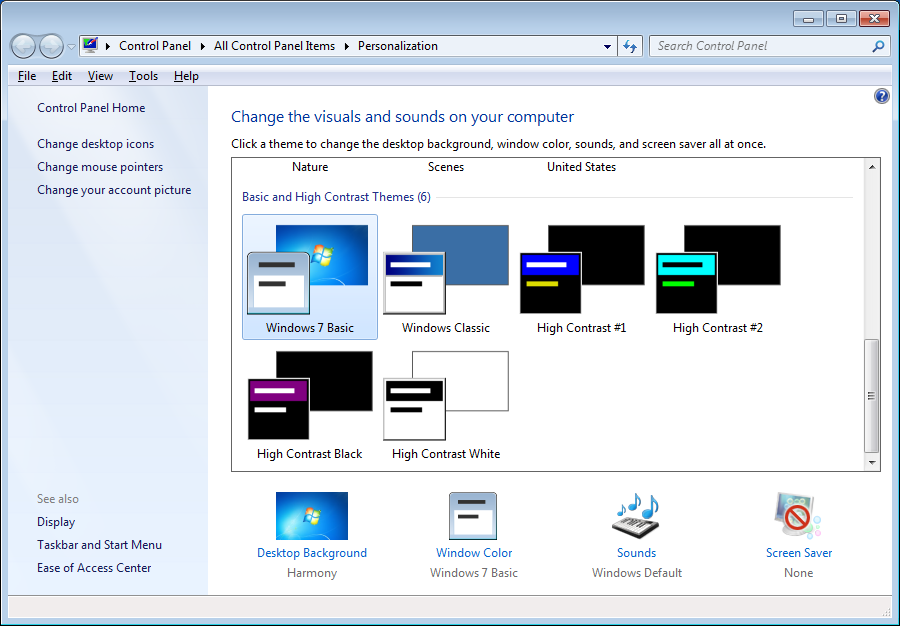
Task: Open the Desktop Background link
Action: (x=312, y=553)
